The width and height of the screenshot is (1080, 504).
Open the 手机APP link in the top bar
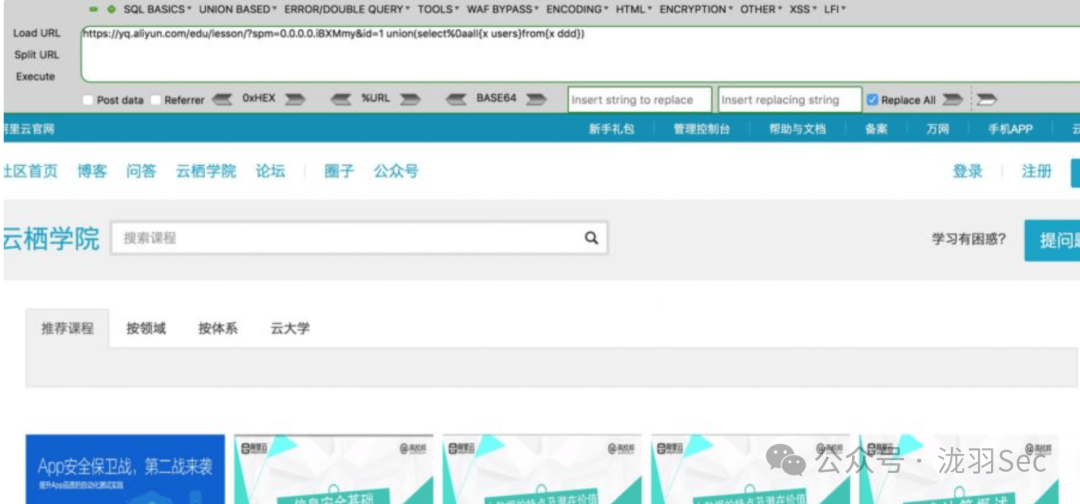[x=1010, y=129]
